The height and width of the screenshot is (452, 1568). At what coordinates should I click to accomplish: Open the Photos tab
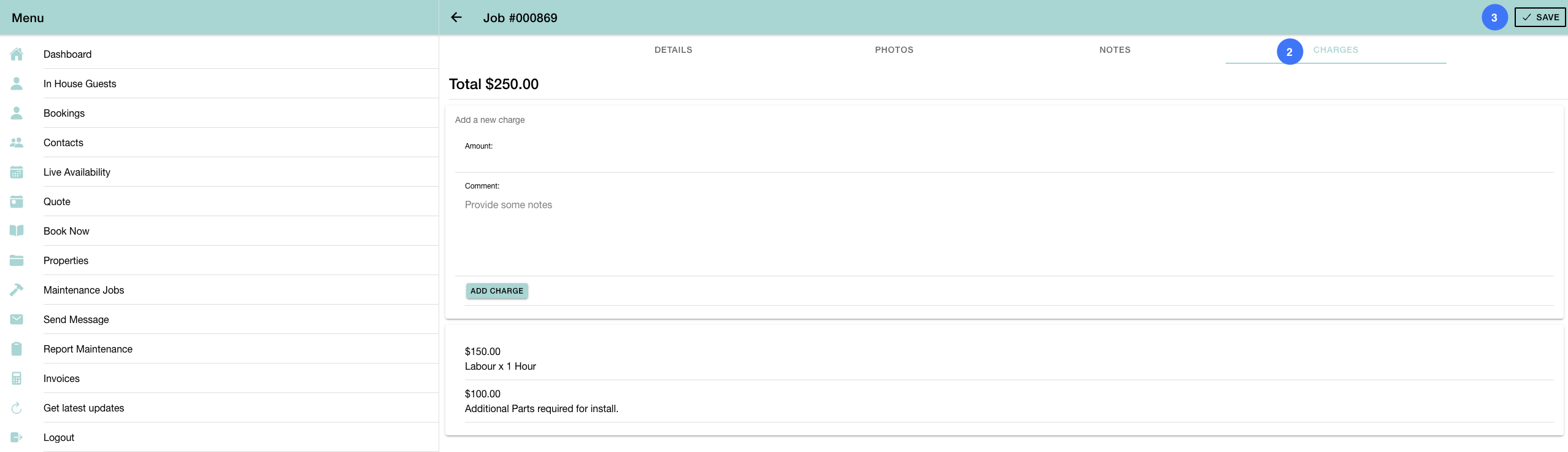click(x=894, y=50)
